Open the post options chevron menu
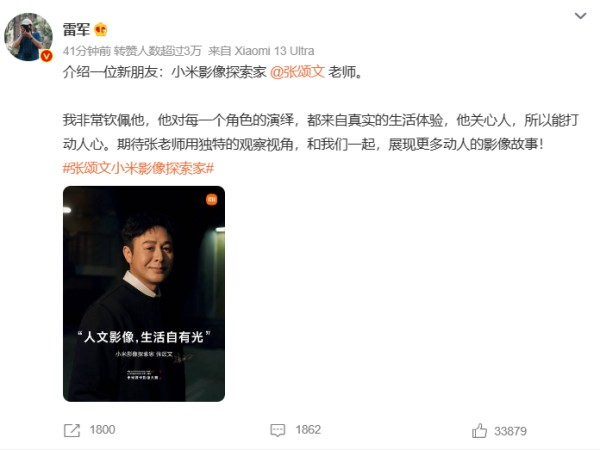 click(x=580, y=16)
